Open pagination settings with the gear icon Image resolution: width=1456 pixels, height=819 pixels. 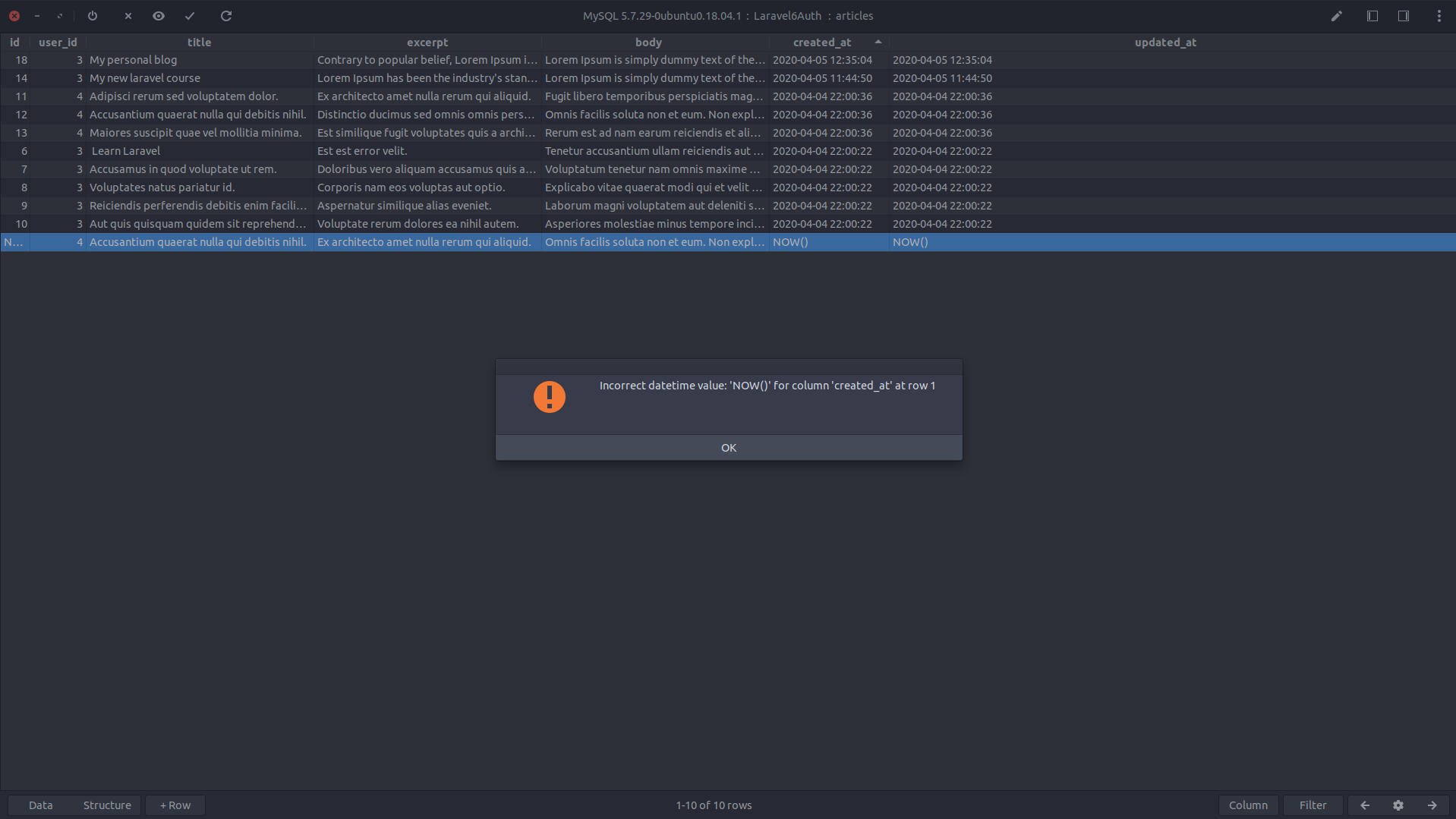[x=1396, y=805]
